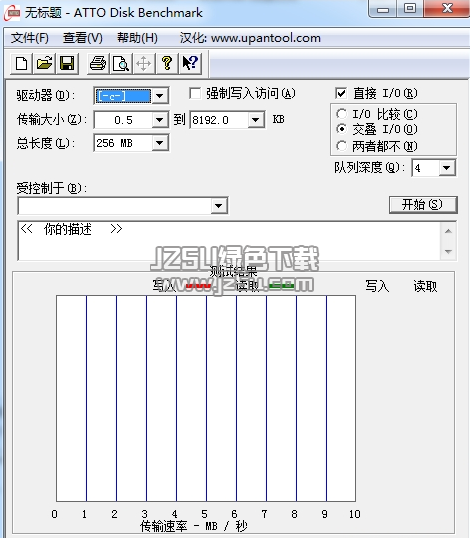Click the description box scroll-down arrow
This screenshot has height=538, width=470.
pyautogui.click(x=448, y=252)
